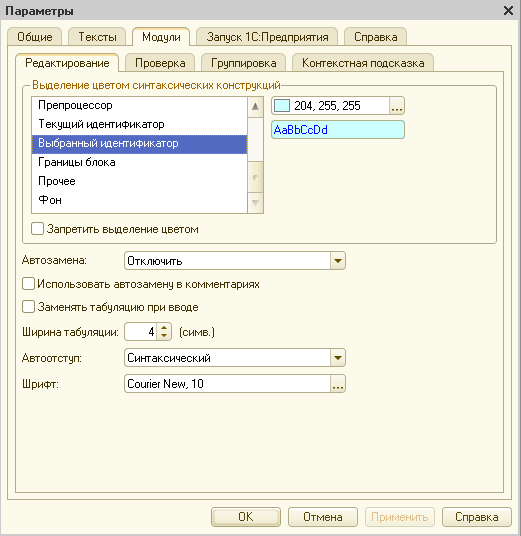Open the Тексты tab

[97, 37]
